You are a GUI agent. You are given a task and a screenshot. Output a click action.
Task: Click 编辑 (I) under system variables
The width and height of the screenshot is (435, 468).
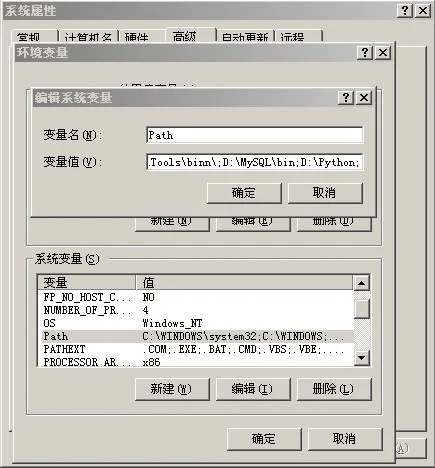pyautogui.click(x=253, y=389)
